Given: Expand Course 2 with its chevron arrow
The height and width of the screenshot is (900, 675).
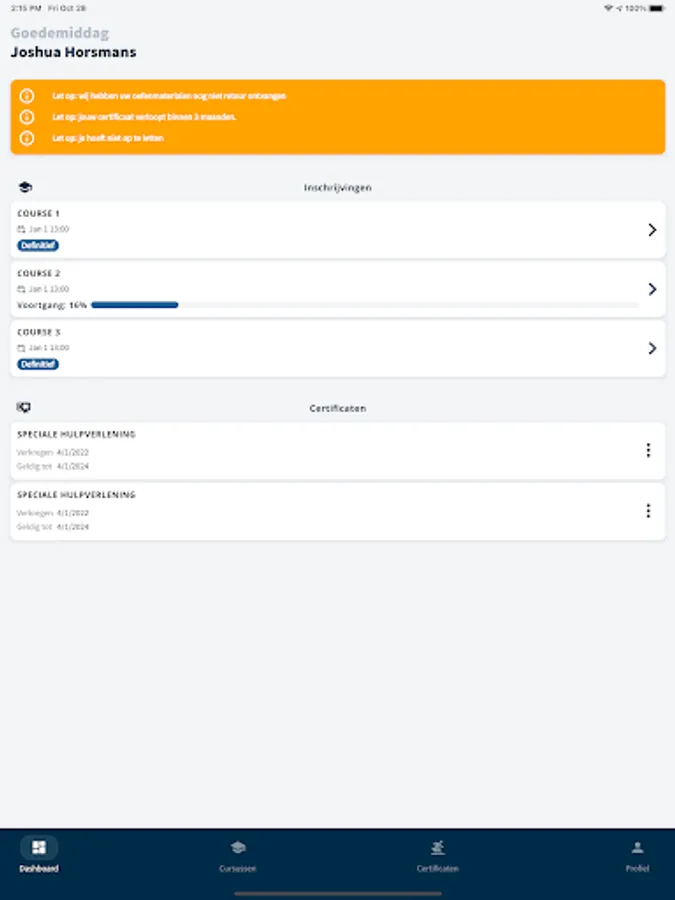Looking at the screenshot, I should coord(652,289).
